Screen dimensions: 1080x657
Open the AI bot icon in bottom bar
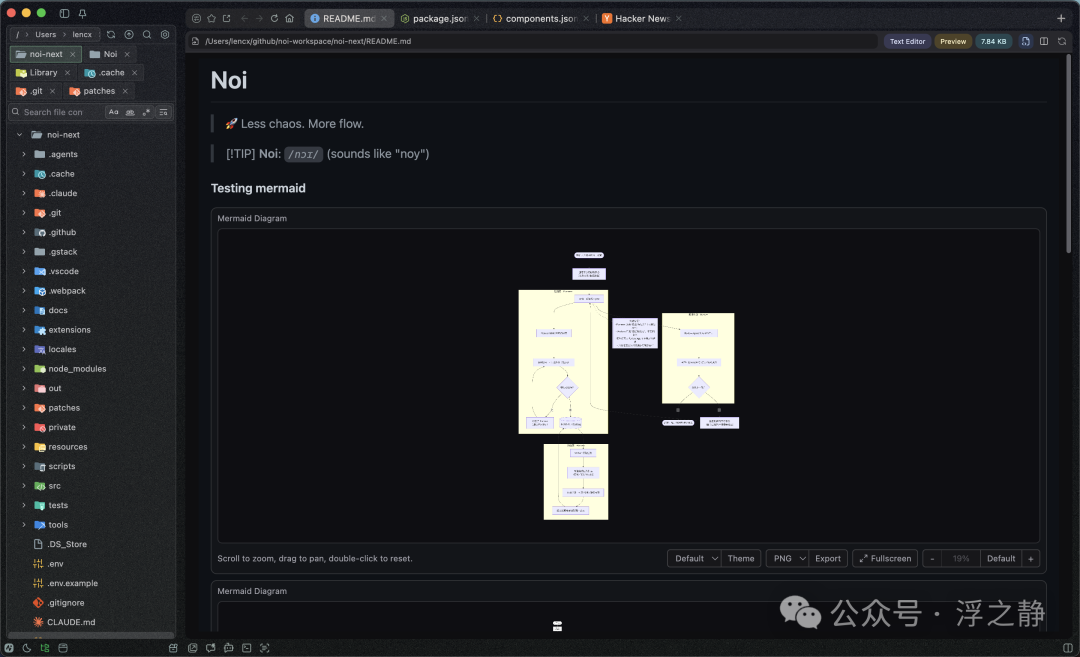coord(229,648)
